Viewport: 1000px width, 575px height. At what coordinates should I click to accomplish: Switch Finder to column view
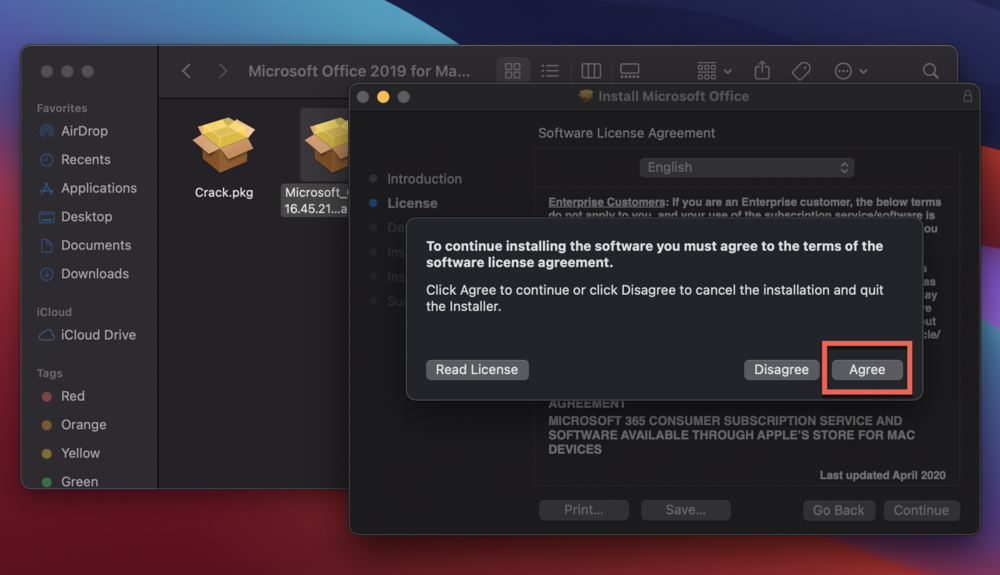tap(591, 71)
